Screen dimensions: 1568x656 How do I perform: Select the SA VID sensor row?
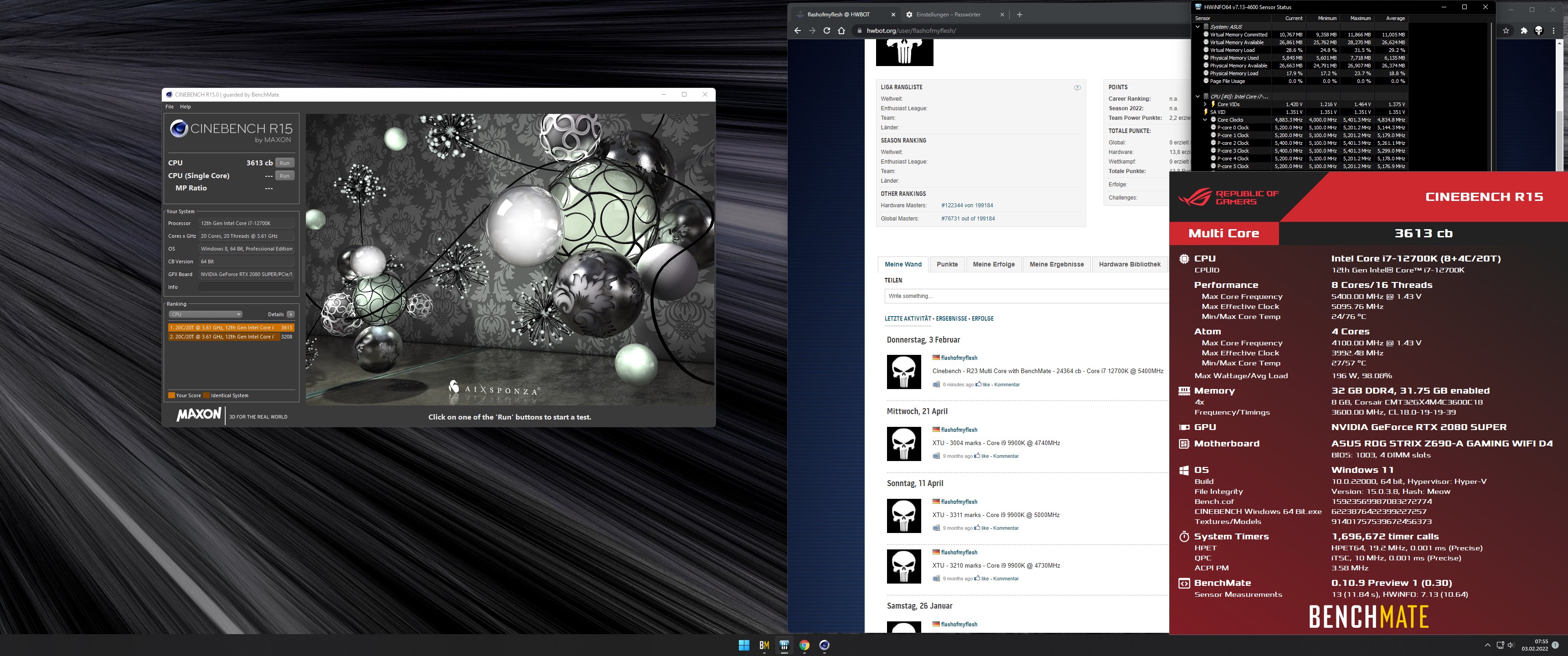1300,112
